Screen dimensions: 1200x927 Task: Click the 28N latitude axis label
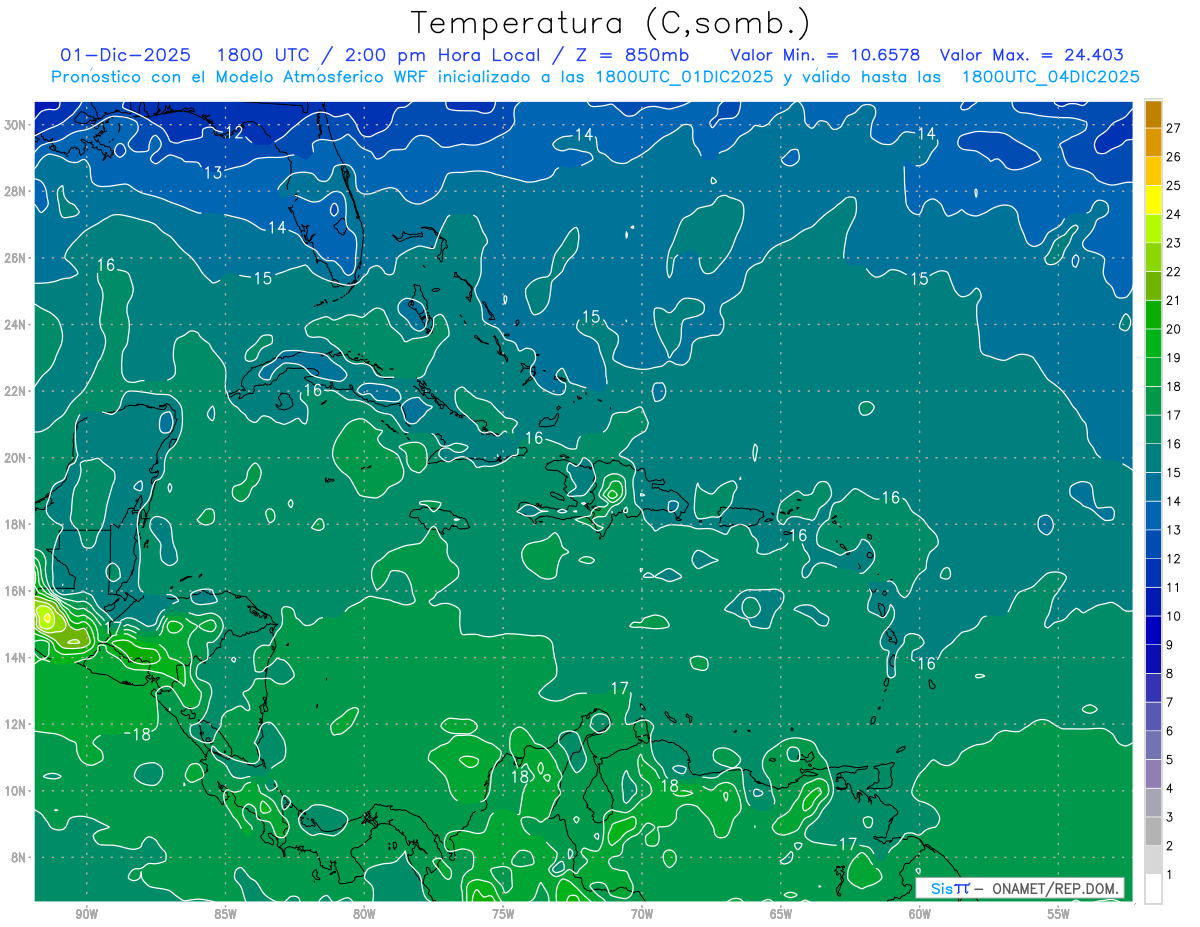tap(16, 191)
